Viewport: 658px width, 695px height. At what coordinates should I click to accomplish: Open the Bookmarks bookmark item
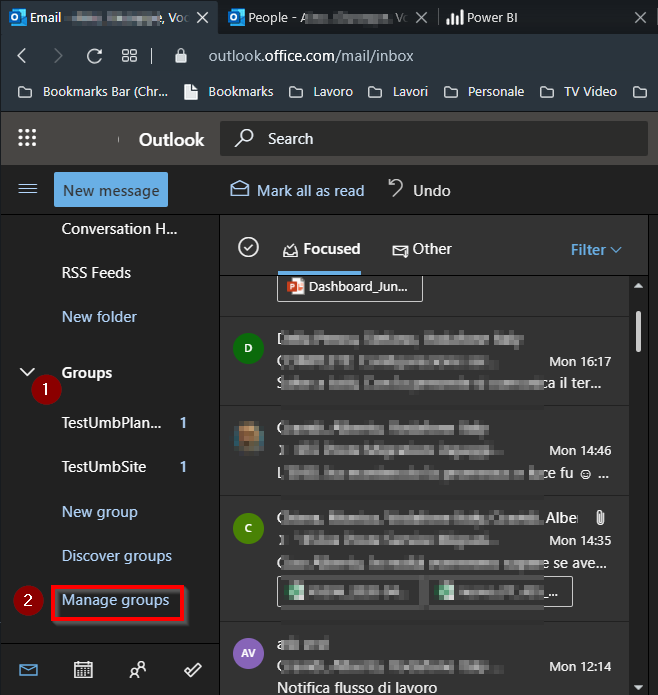pos(229,92)
